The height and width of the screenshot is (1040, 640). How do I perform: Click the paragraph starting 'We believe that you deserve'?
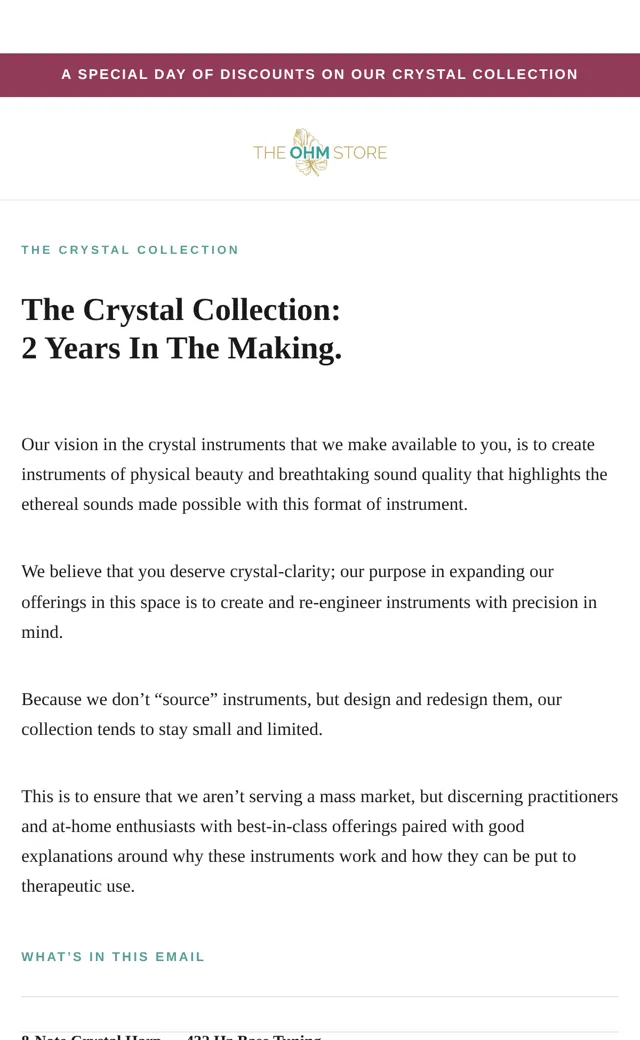point(309,602)
